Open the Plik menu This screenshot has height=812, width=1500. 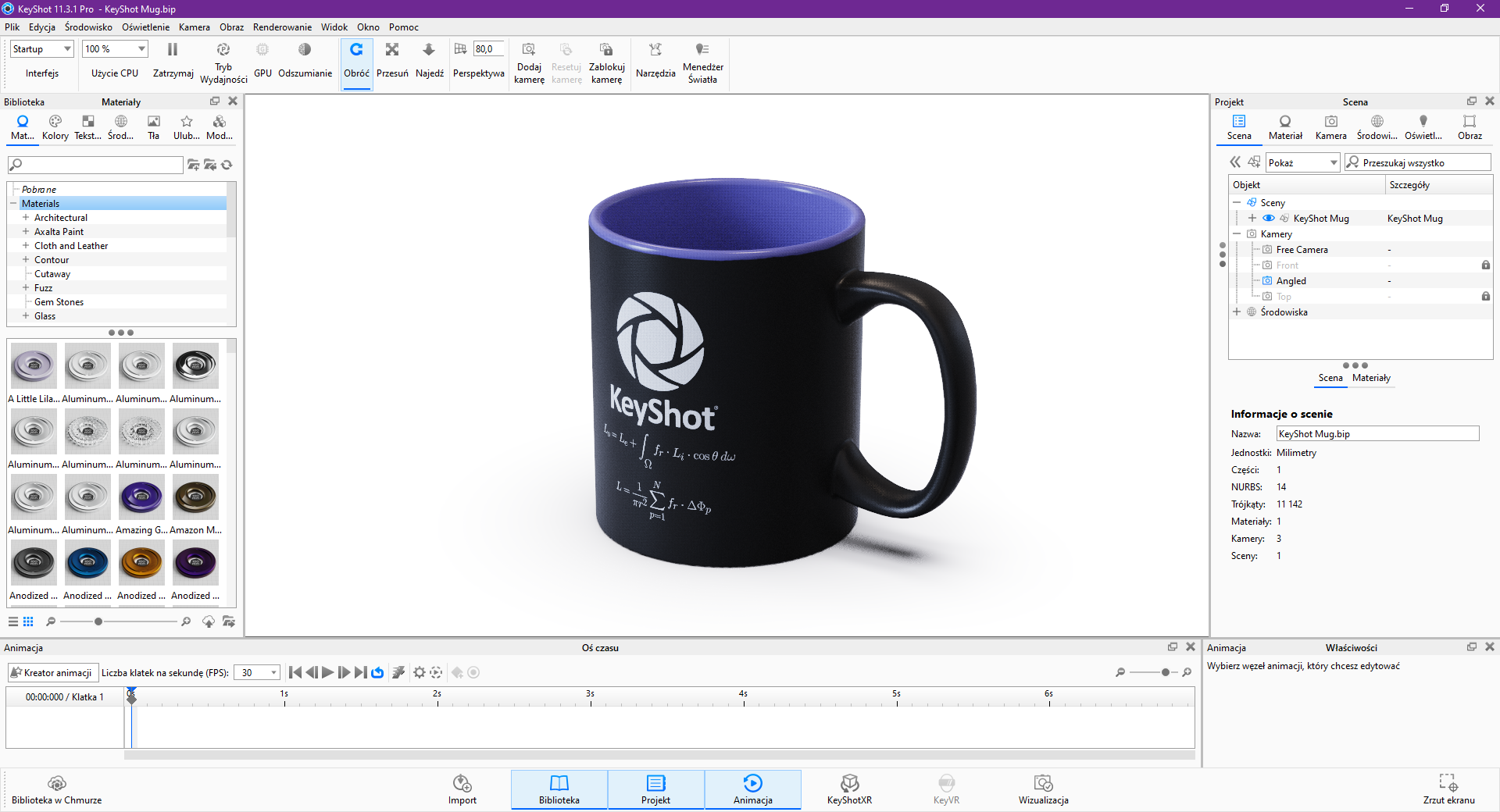pyautogui.click(x=12, y=27)
